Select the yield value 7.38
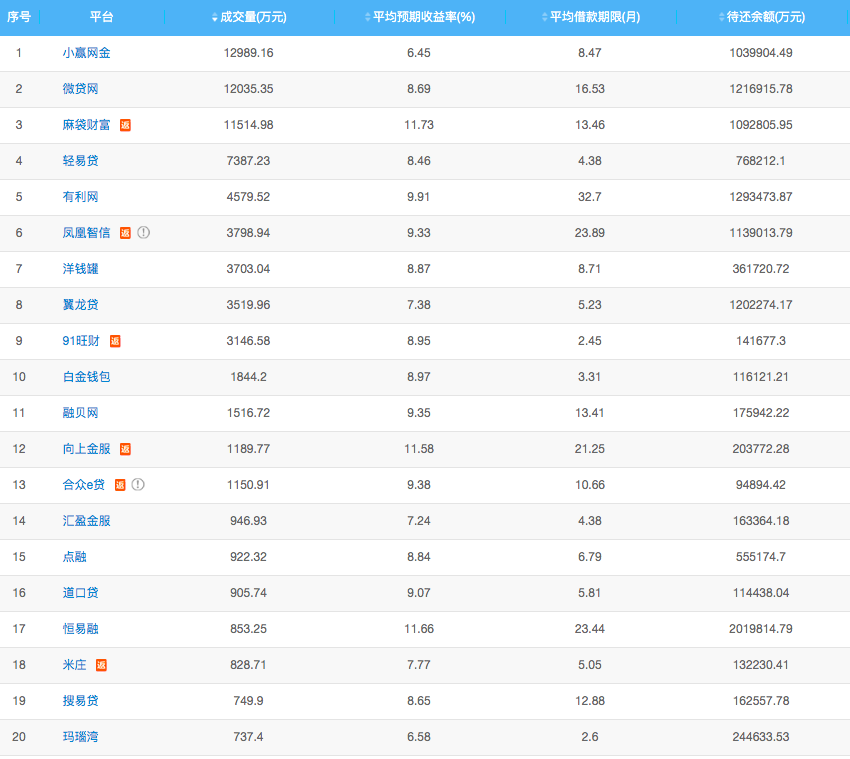 [419, 305]
